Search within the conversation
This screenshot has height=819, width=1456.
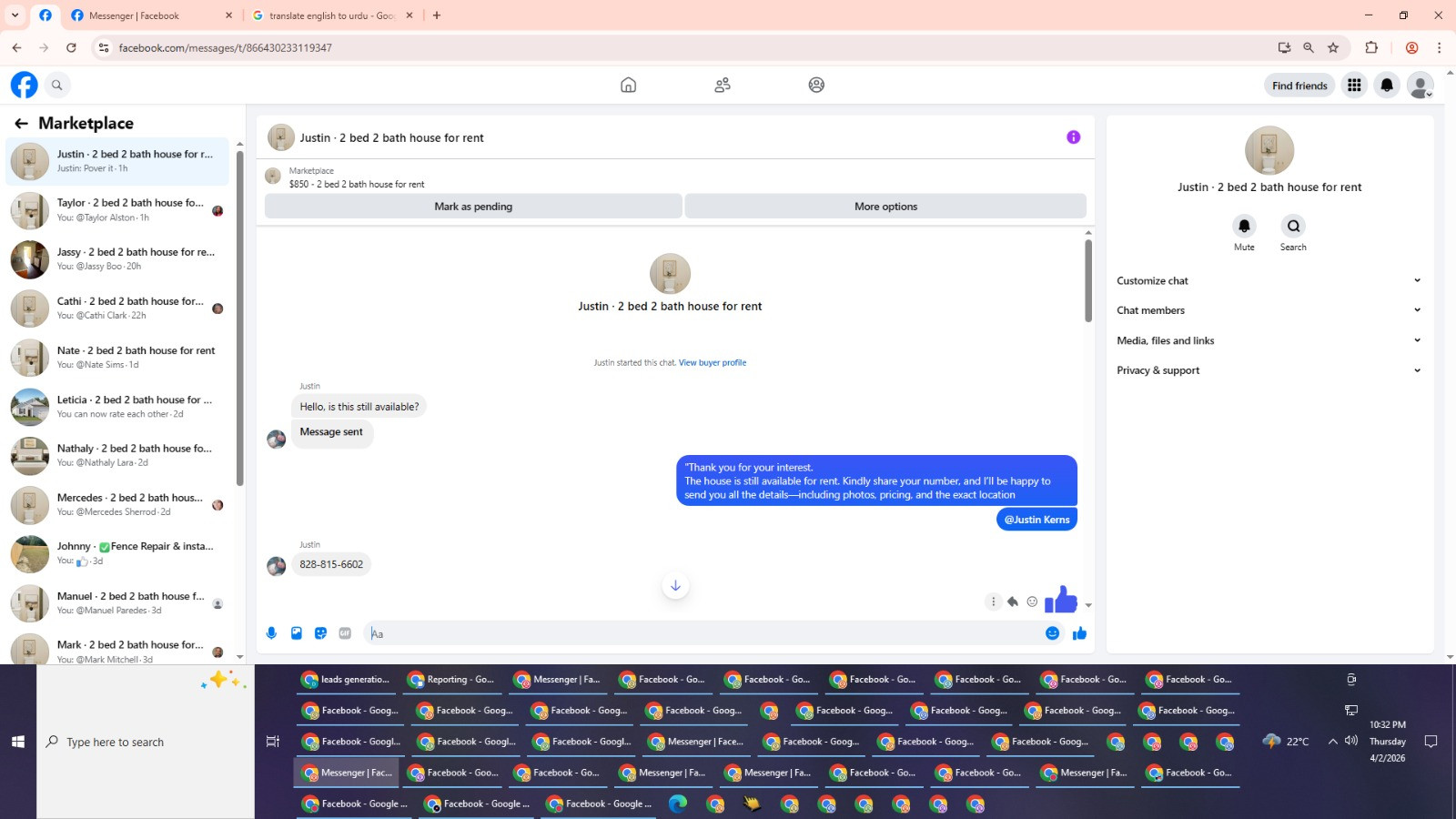pyautogui.click(x=1293, y=226)
